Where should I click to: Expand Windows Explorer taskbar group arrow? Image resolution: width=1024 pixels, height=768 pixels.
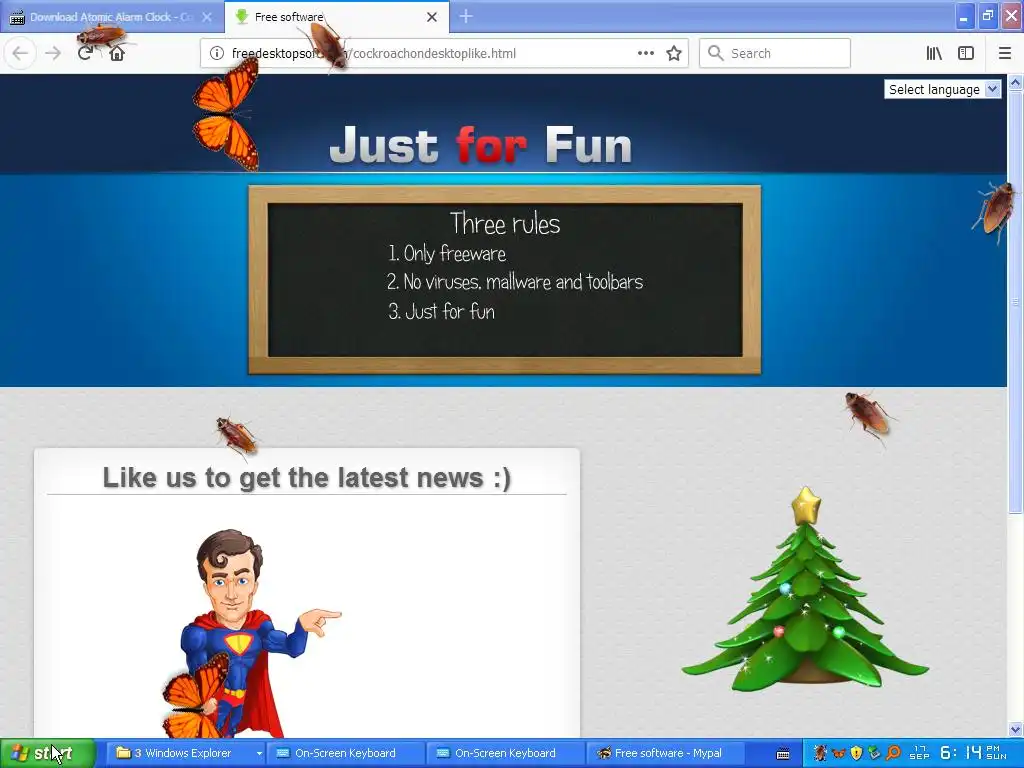coord(259,753)
